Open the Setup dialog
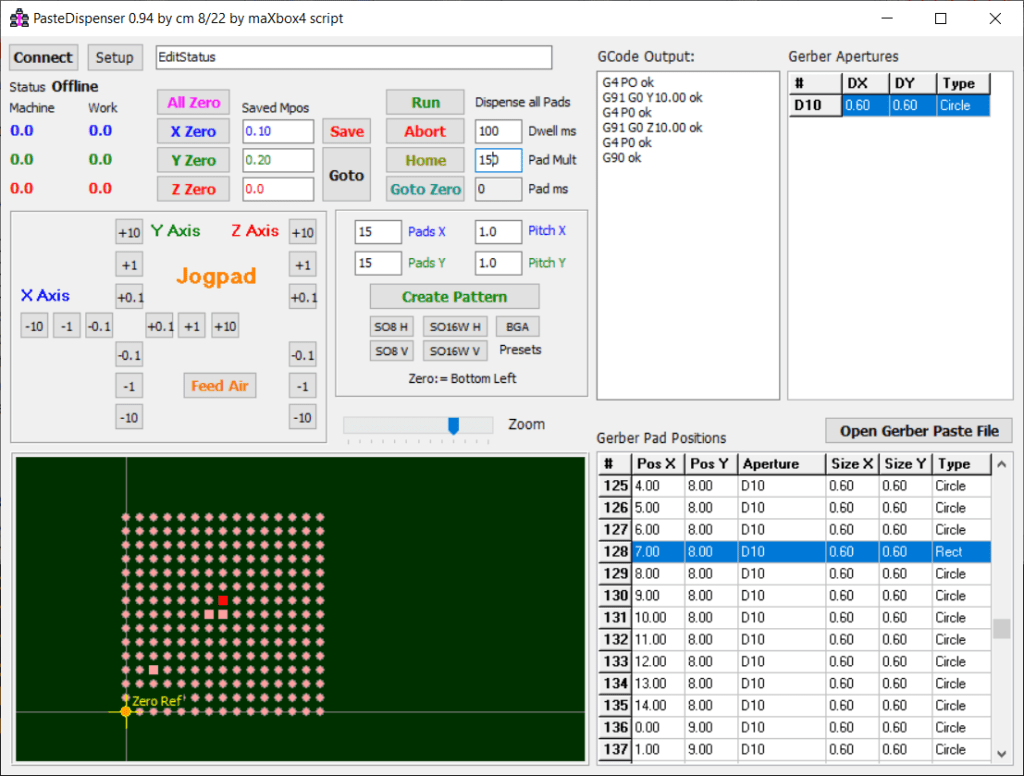The image size is (1024, 776). point(114,57)
